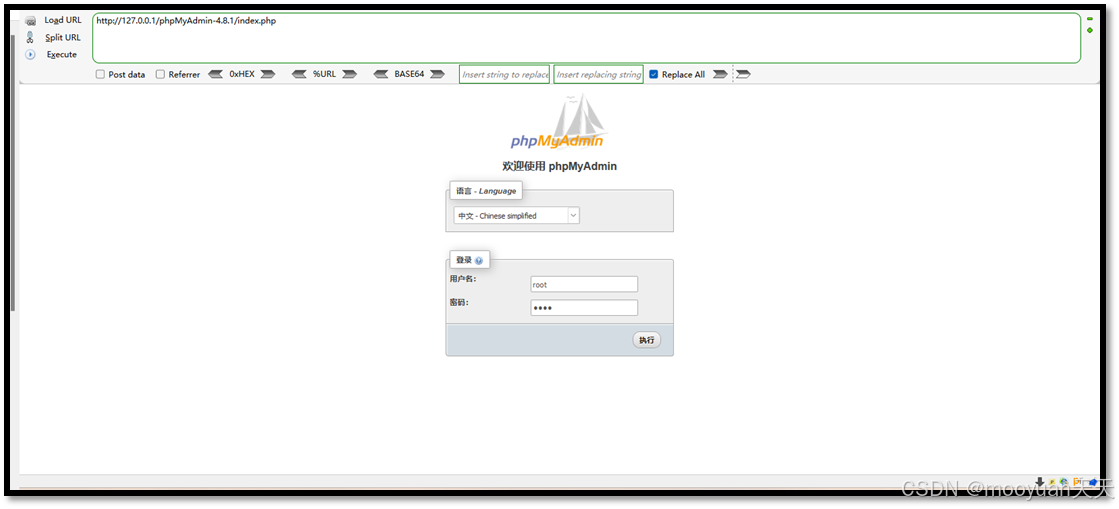Click the left arrow before BASE64
The height and width of the screenshot is (509, 1119).
(381, 74)
